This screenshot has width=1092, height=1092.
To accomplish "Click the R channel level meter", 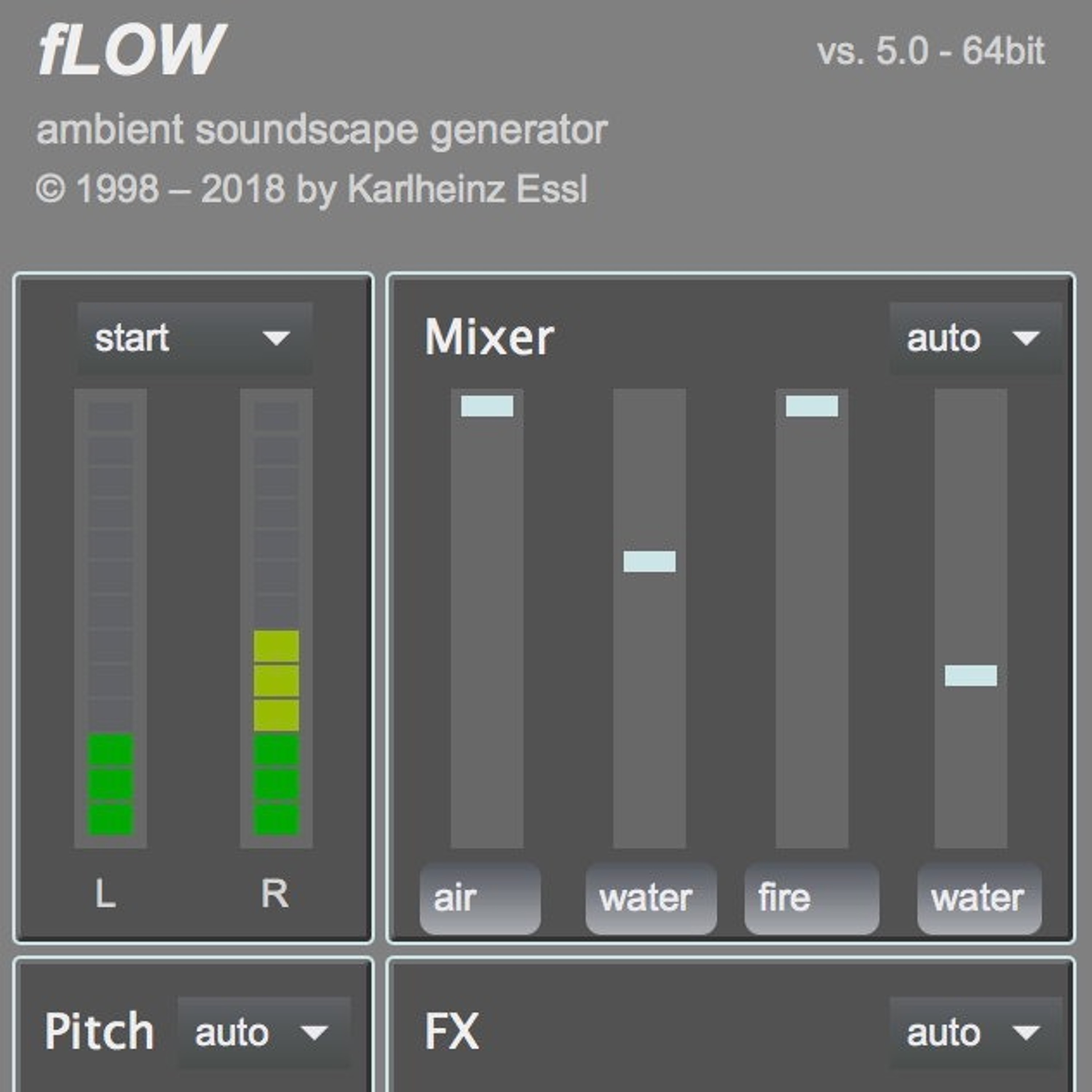I will point(276,618).
